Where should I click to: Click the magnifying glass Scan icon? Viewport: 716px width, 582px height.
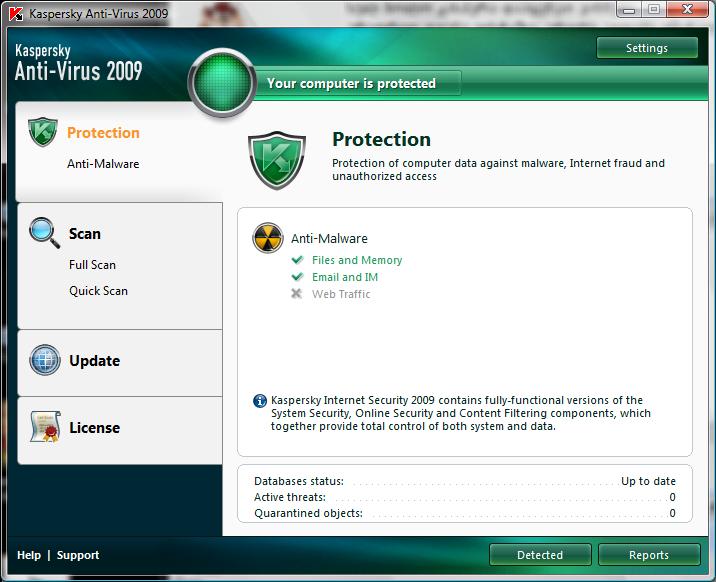coord(44,232)
